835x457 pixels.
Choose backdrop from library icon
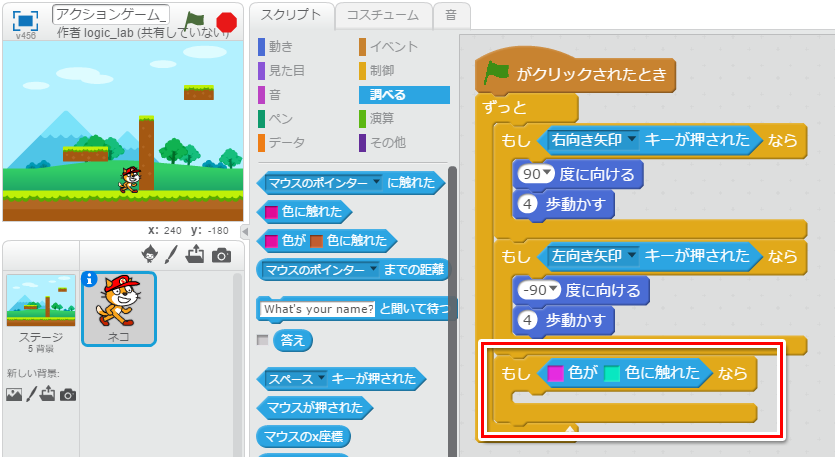[14, 394]
